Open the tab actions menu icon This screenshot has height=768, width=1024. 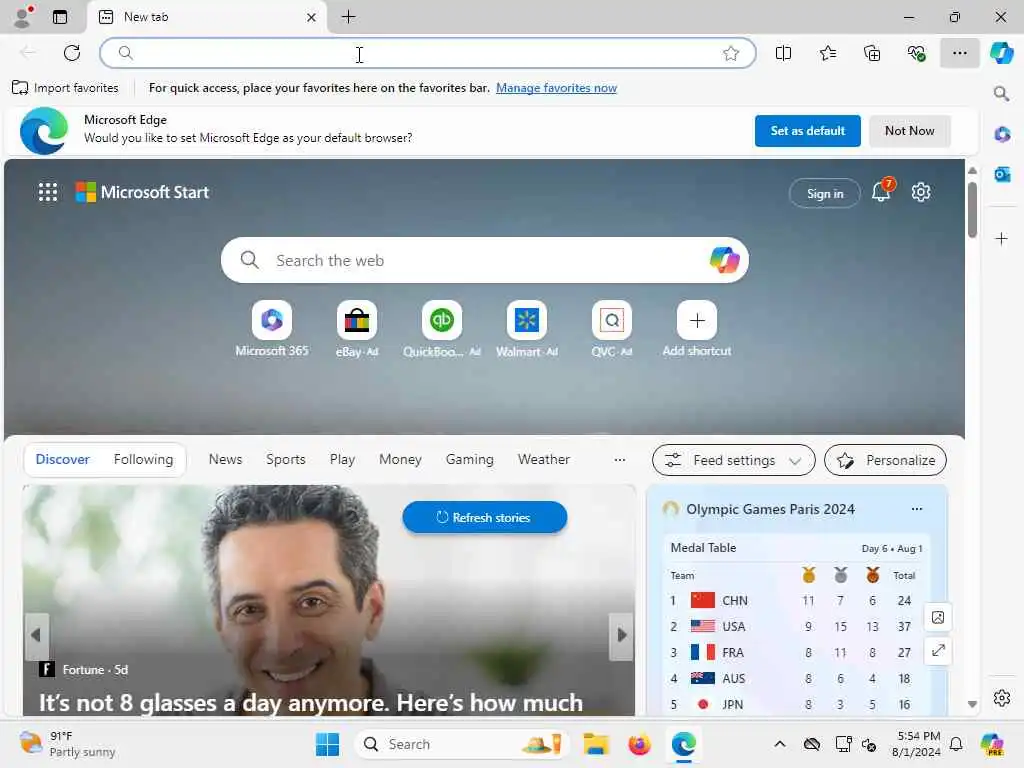coord(60,17)
